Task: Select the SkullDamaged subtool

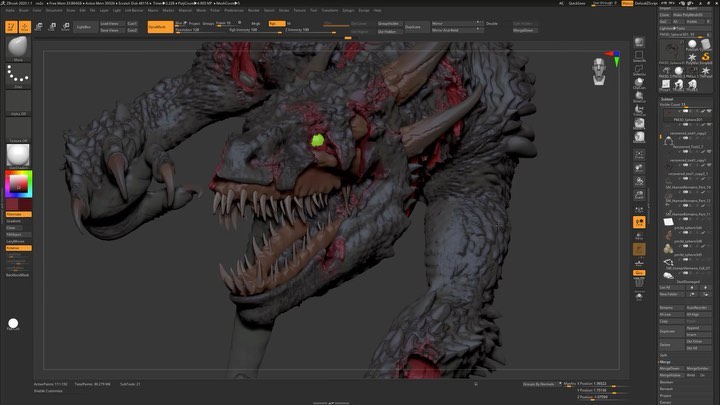Action: 686,278
